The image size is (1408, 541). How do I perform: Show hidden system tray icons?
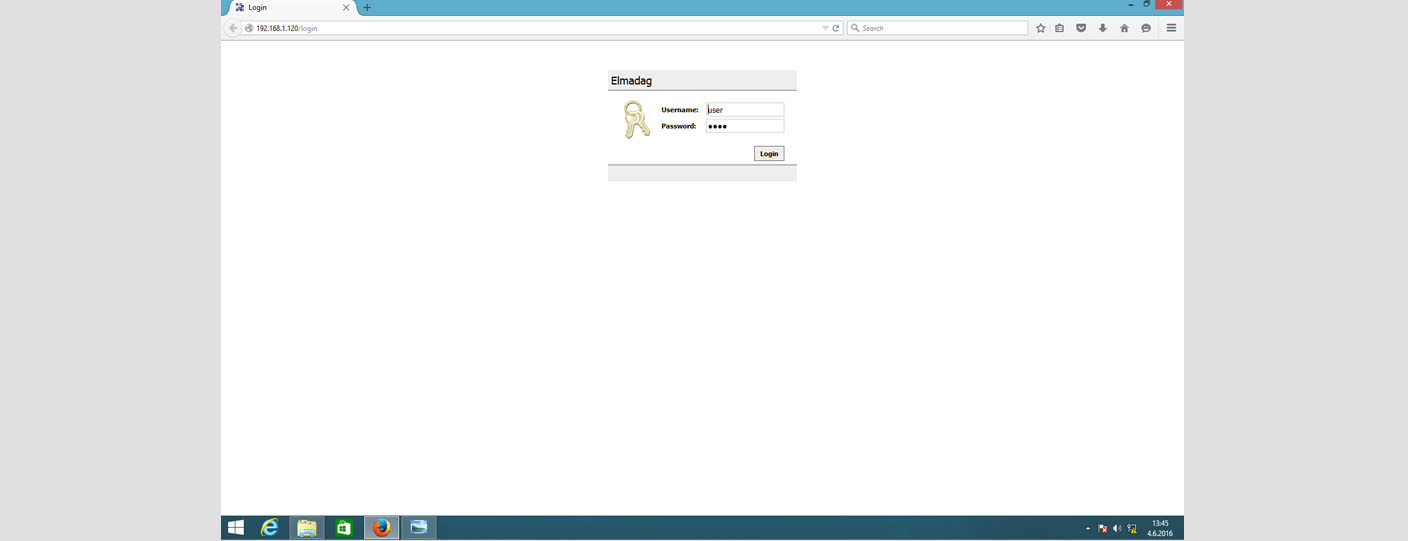tap(1088, 528)
